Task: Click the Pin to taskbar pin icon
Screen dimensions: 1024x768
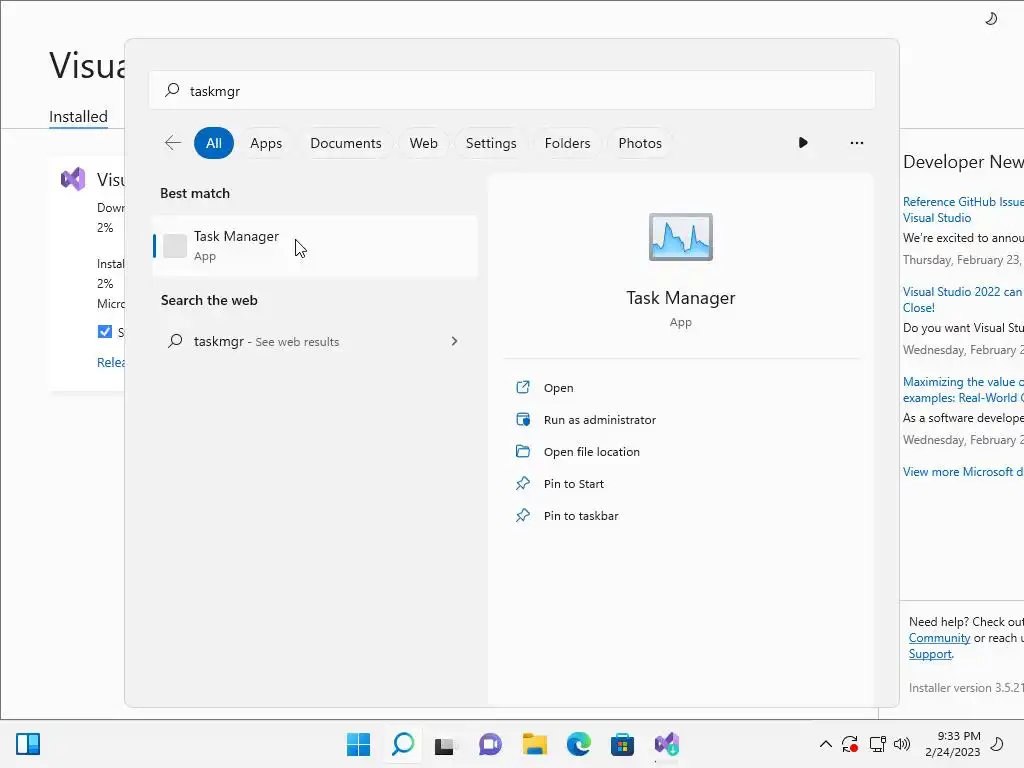Action: 523,515
